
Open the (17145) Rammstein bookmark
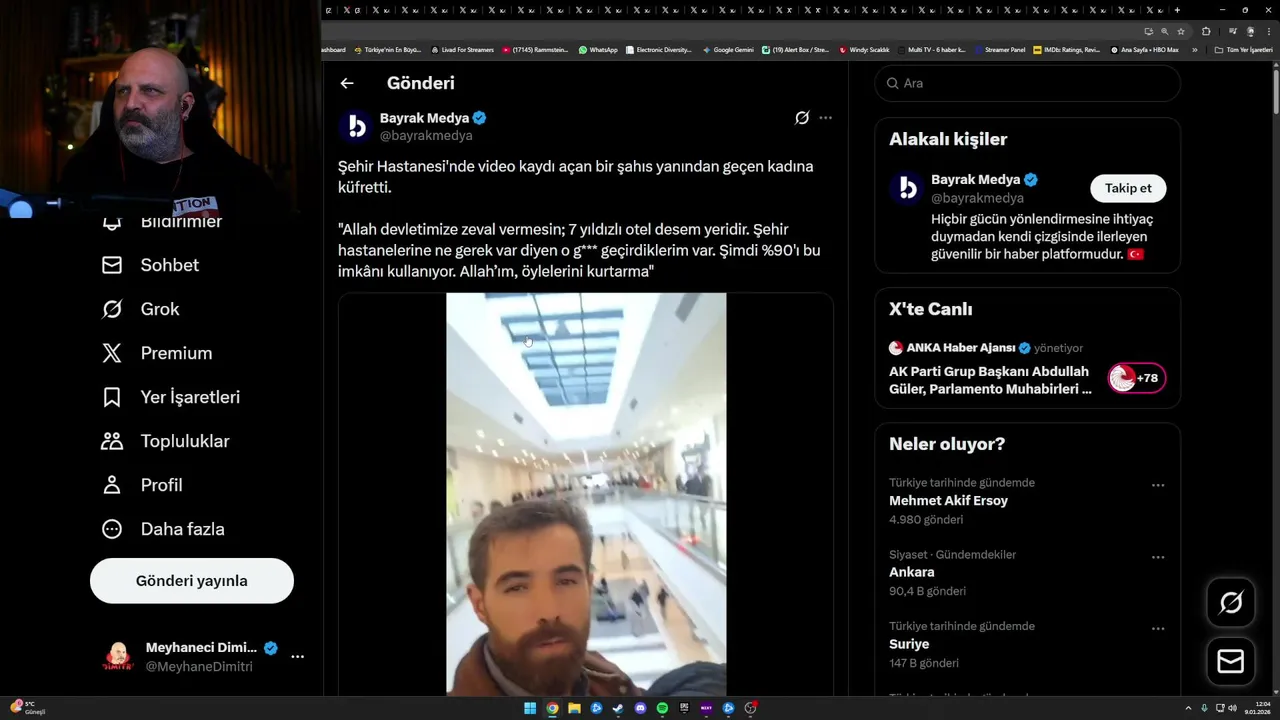coord(536,50)
